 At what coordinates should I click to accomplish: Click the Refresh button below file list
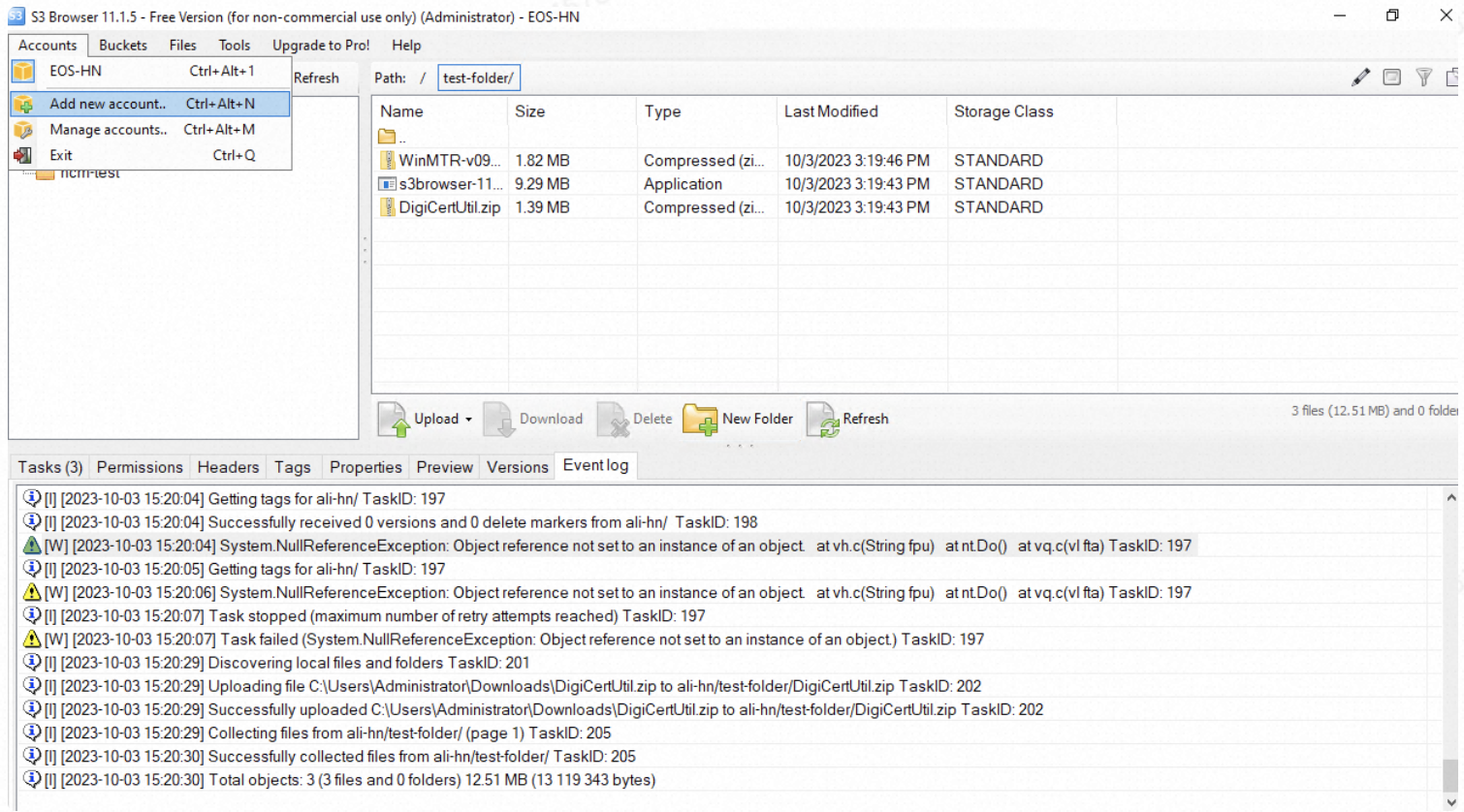point(847,420)
